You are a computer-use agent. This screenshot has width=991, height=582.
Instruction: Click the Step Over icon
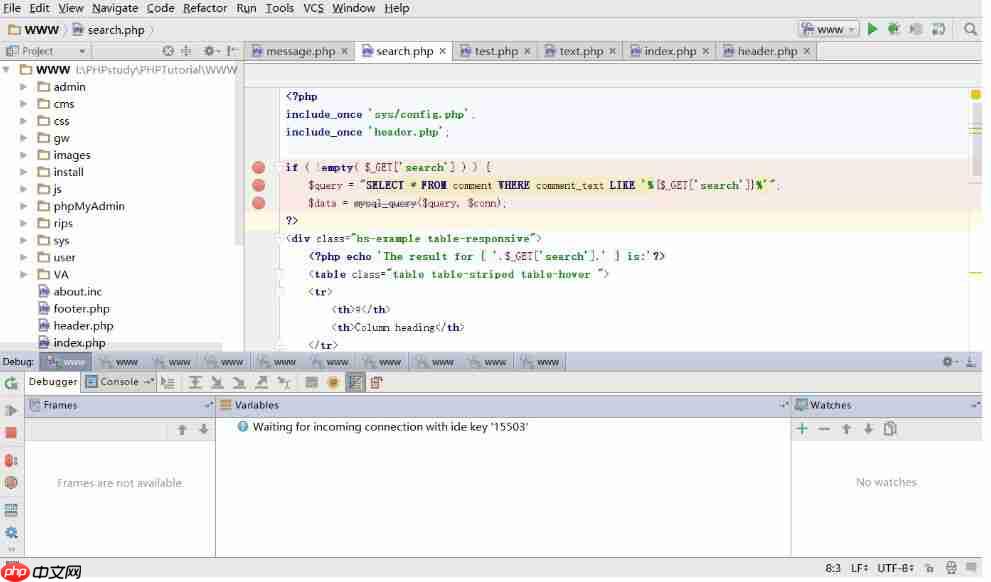click(195, 382)
